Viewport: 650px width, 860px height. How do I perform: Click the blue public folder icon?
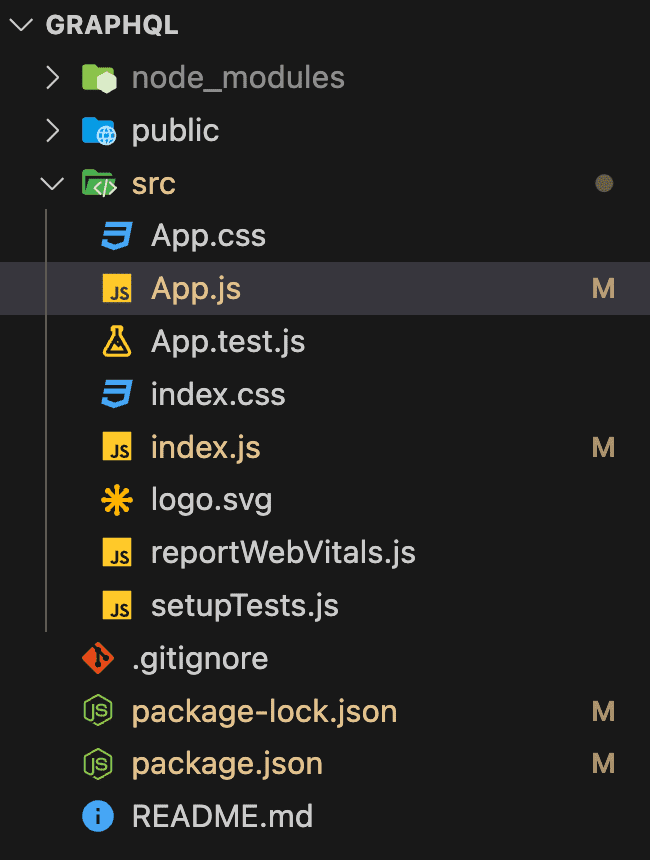point(98,131)
